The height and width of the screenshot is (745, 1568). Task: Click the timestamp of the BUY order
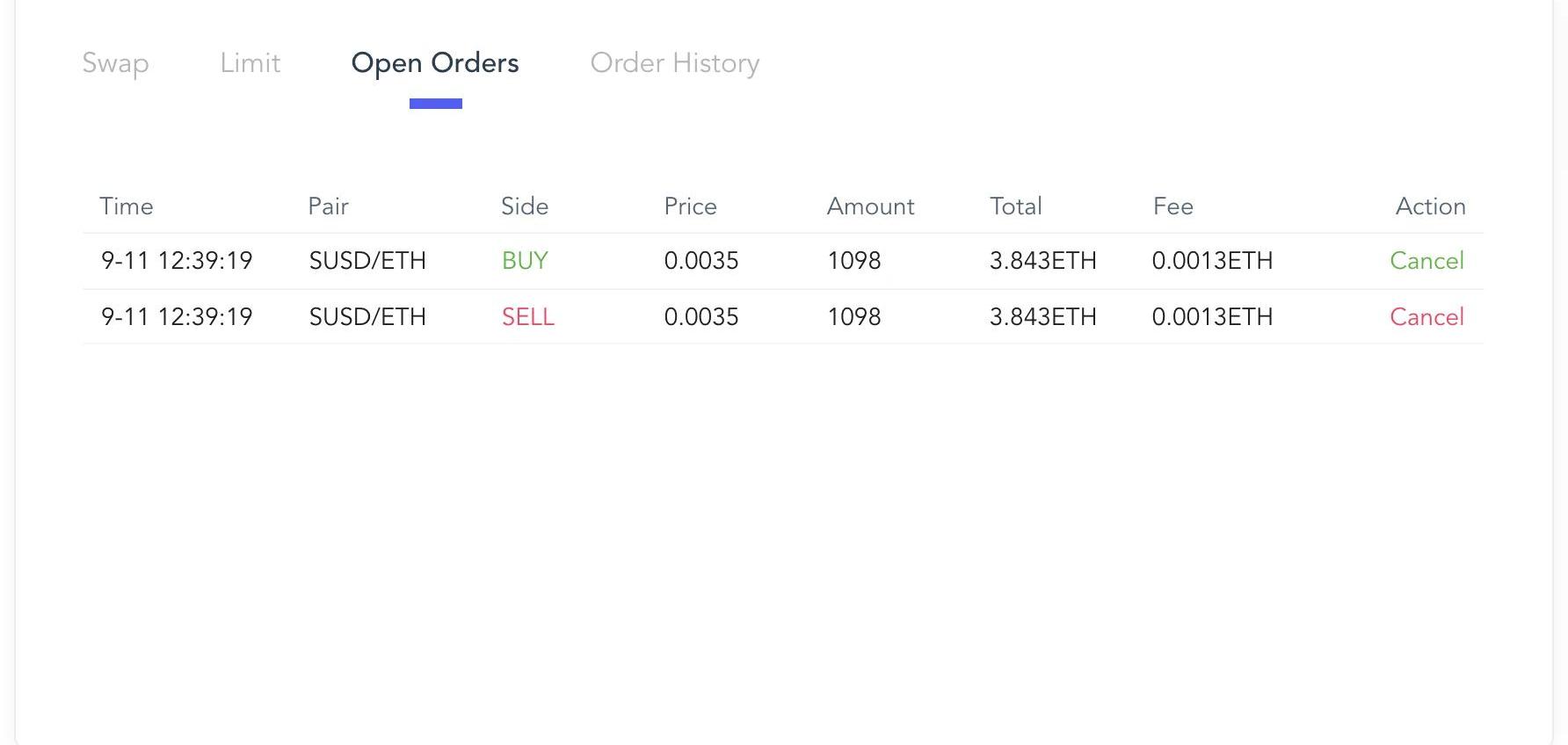click(177, 261)
